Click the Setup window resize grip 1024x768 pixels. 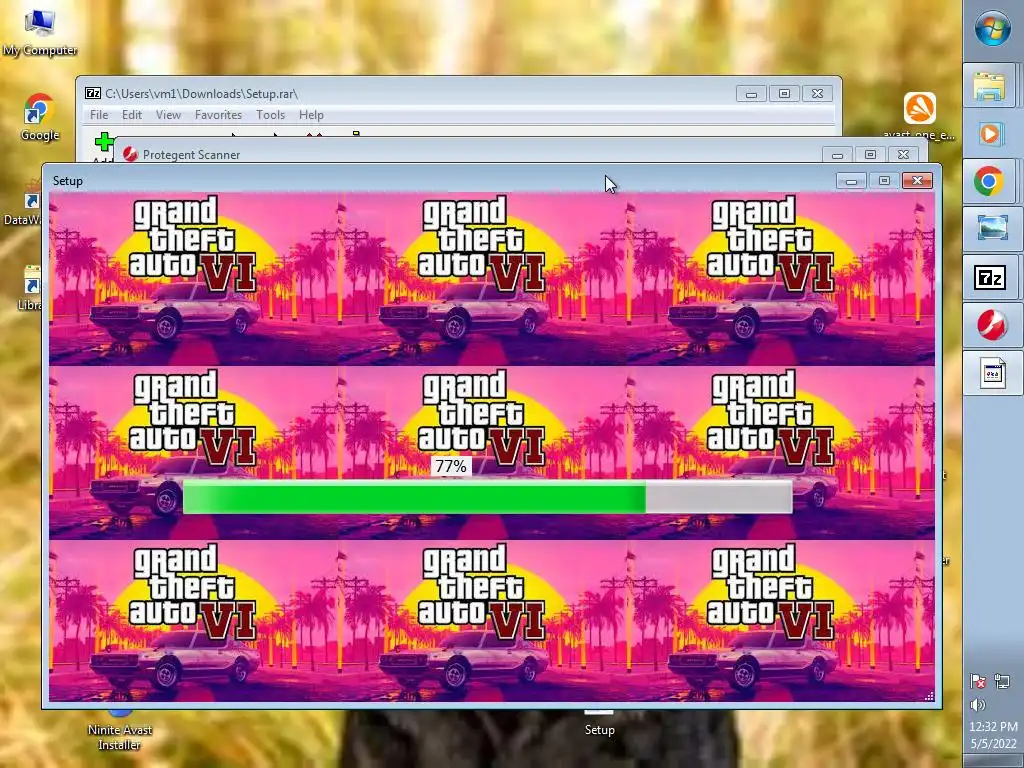[x=929, y=696]
